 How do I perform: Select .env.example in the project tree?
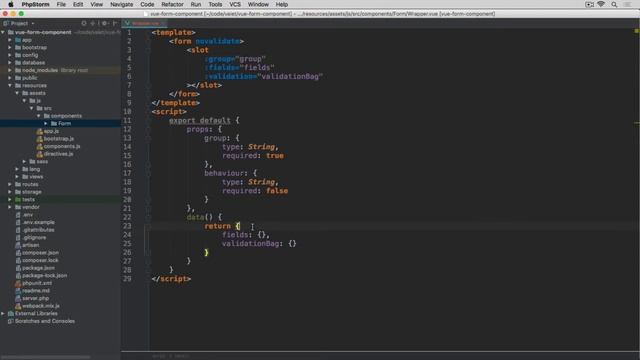(38, 222)
